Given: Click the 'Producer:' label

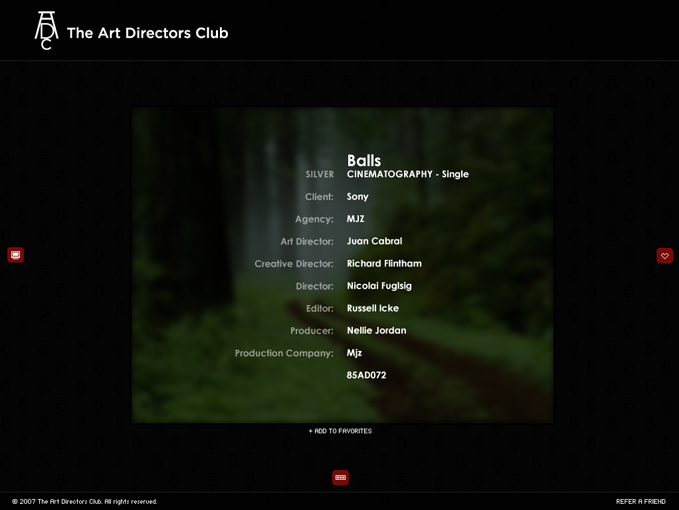Looking at the screenshot, I should click(312, 331).
